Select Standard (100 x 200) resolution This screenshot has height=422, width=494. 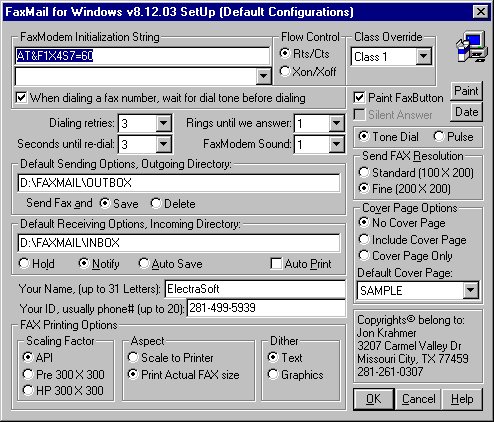[x=364, y=173]
